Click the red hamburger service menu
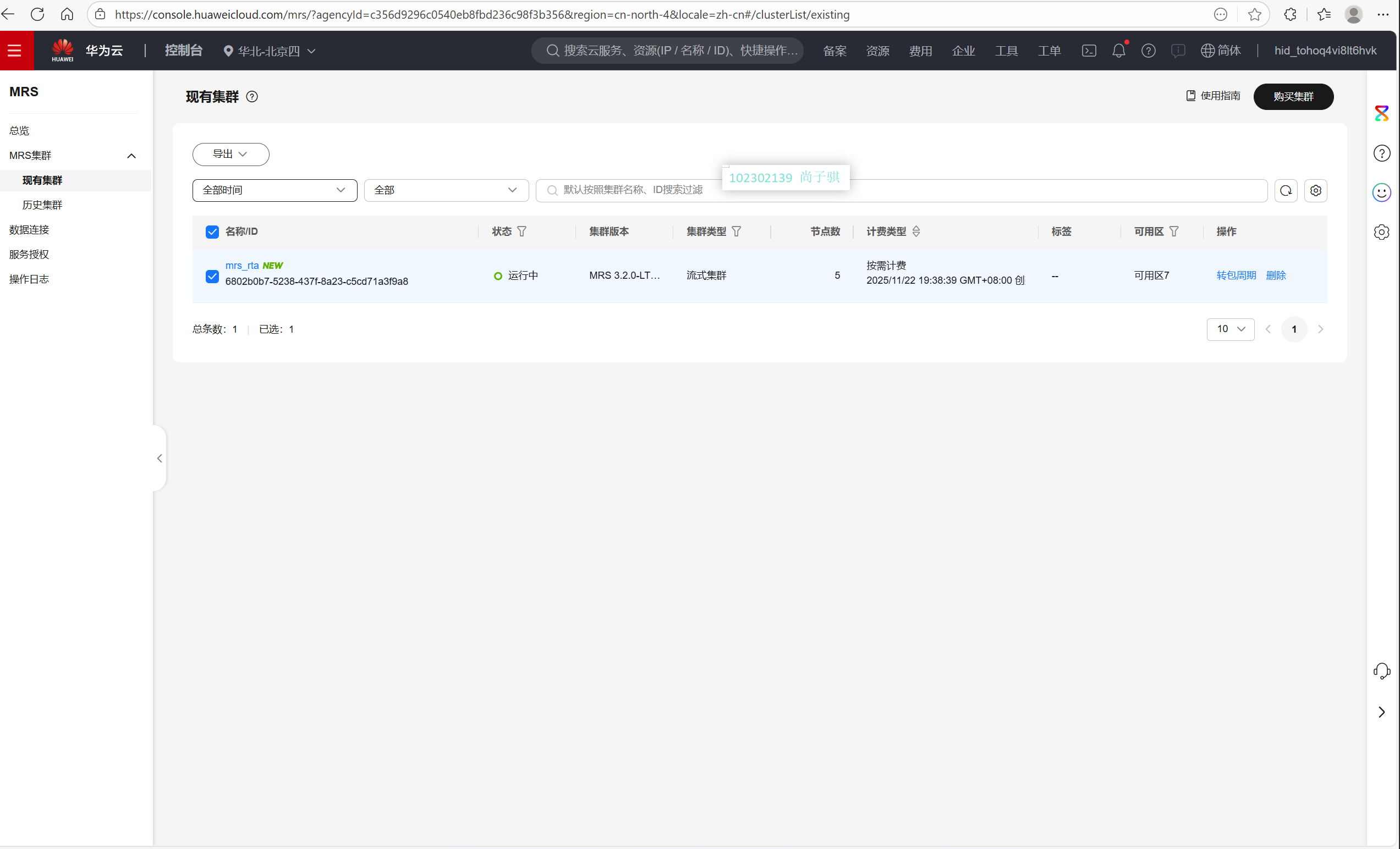Viewport: 1400px width, 849px height. click(15, 51)
